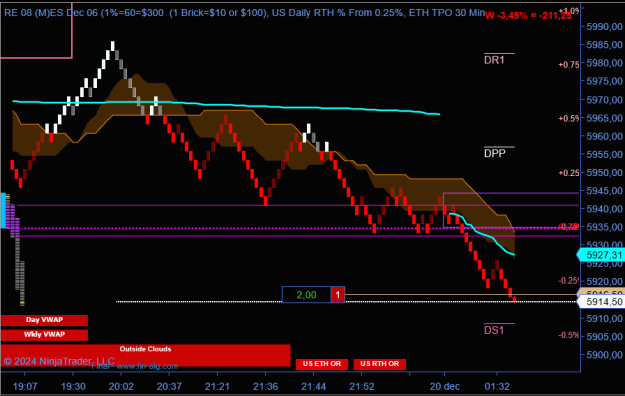Screen dimensions: 625x396
Task: Click the 5990,00 price axis label
Action: point(604,27)
